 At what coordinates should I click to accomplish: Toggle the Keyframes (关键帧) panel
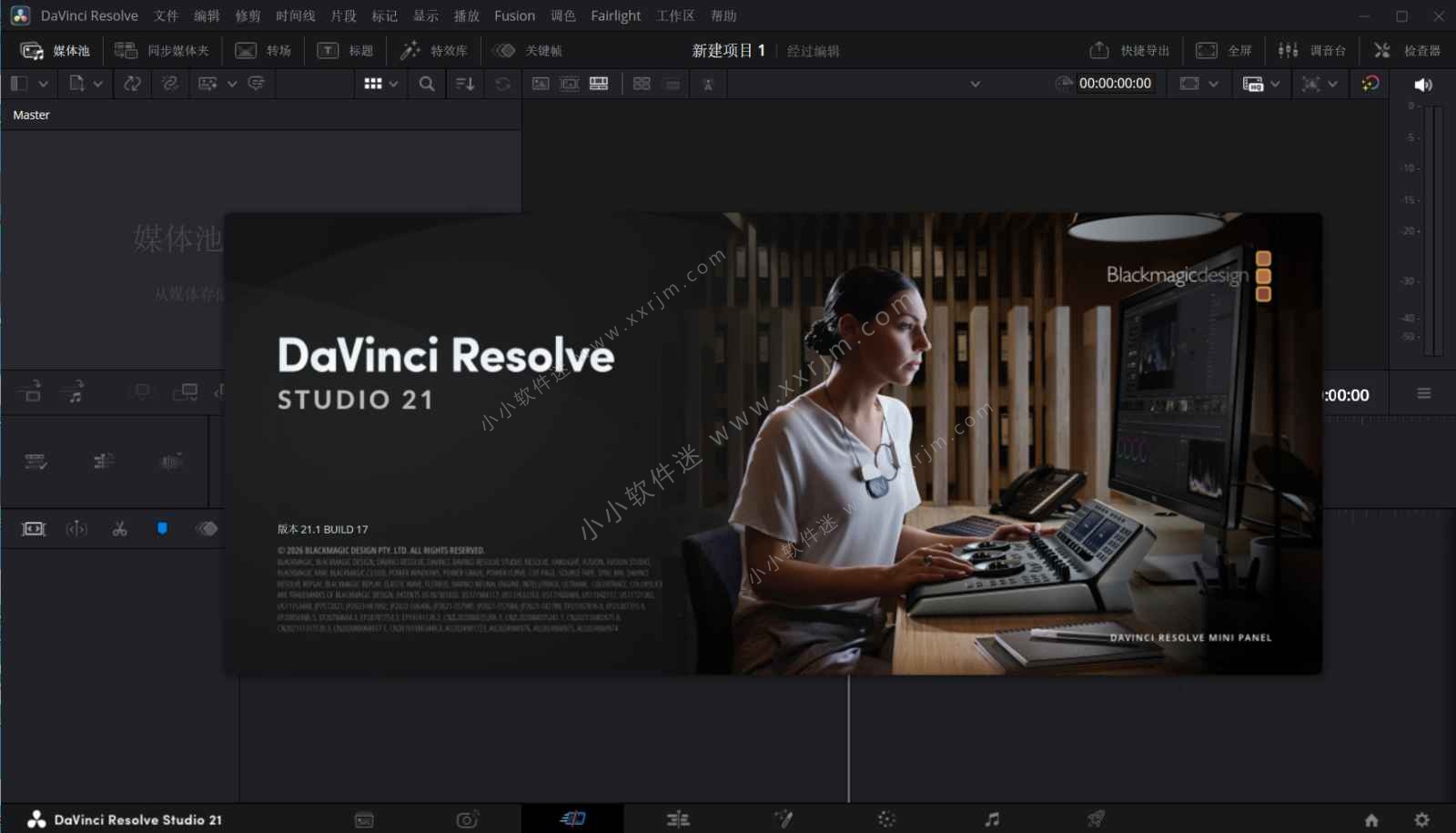528,51
